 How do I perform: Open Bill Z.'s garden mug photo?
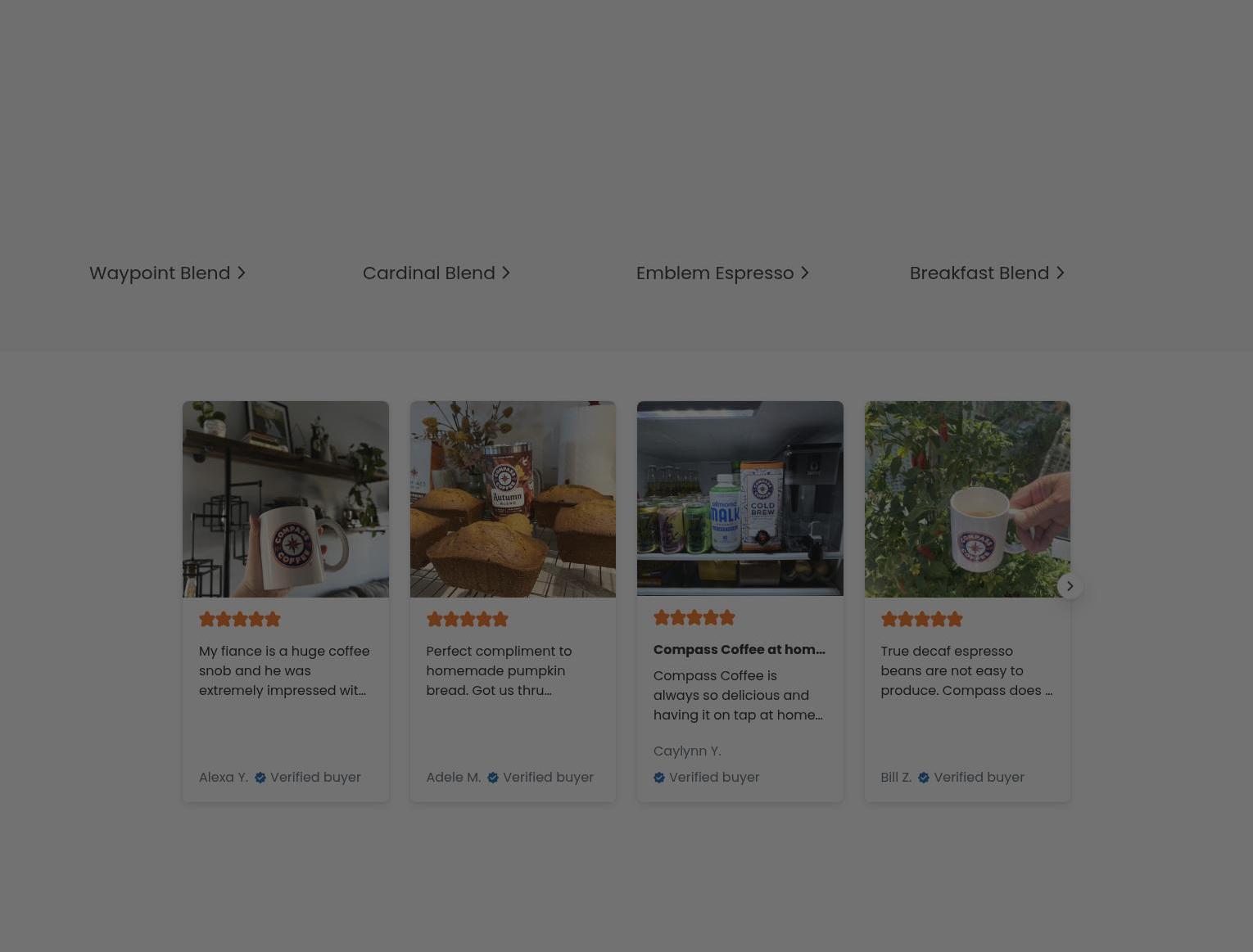(x=967, y=499)
